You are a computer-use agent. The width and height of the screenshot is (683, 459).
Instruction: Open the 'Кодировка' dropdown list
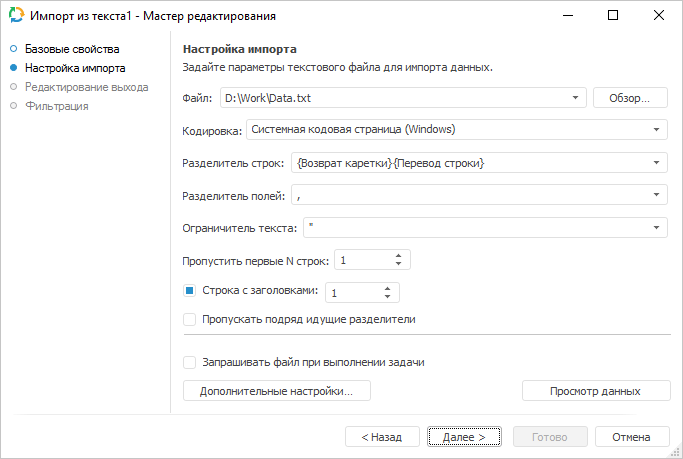pyautogui.click(x=656, y=129)
